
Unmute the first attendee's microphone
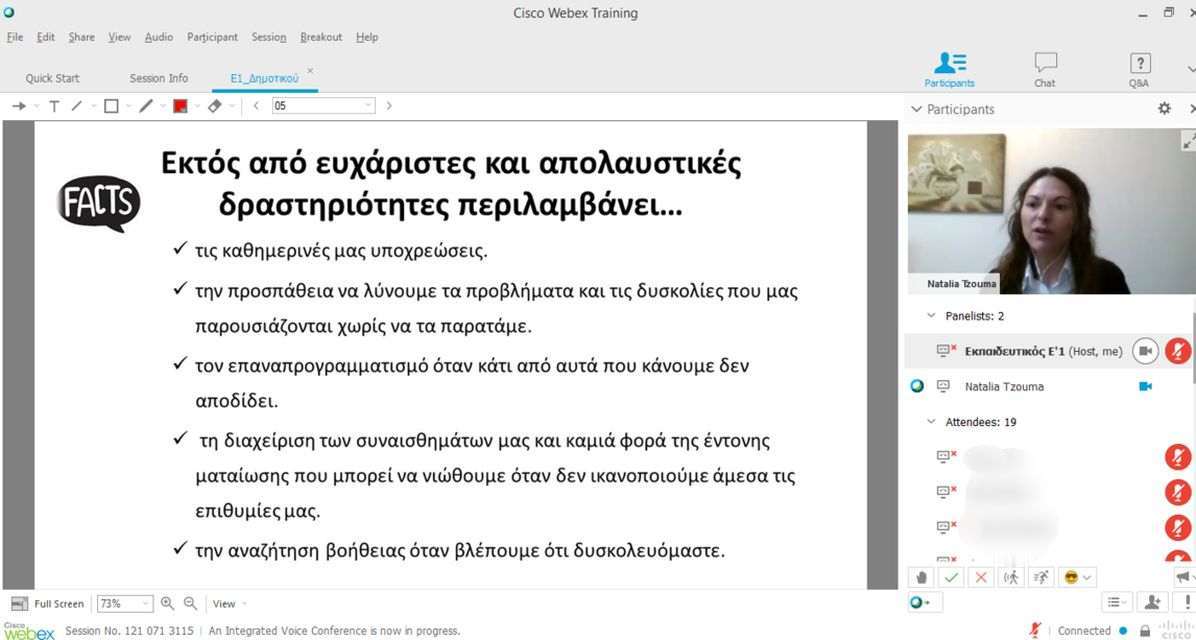[1178, 457]
